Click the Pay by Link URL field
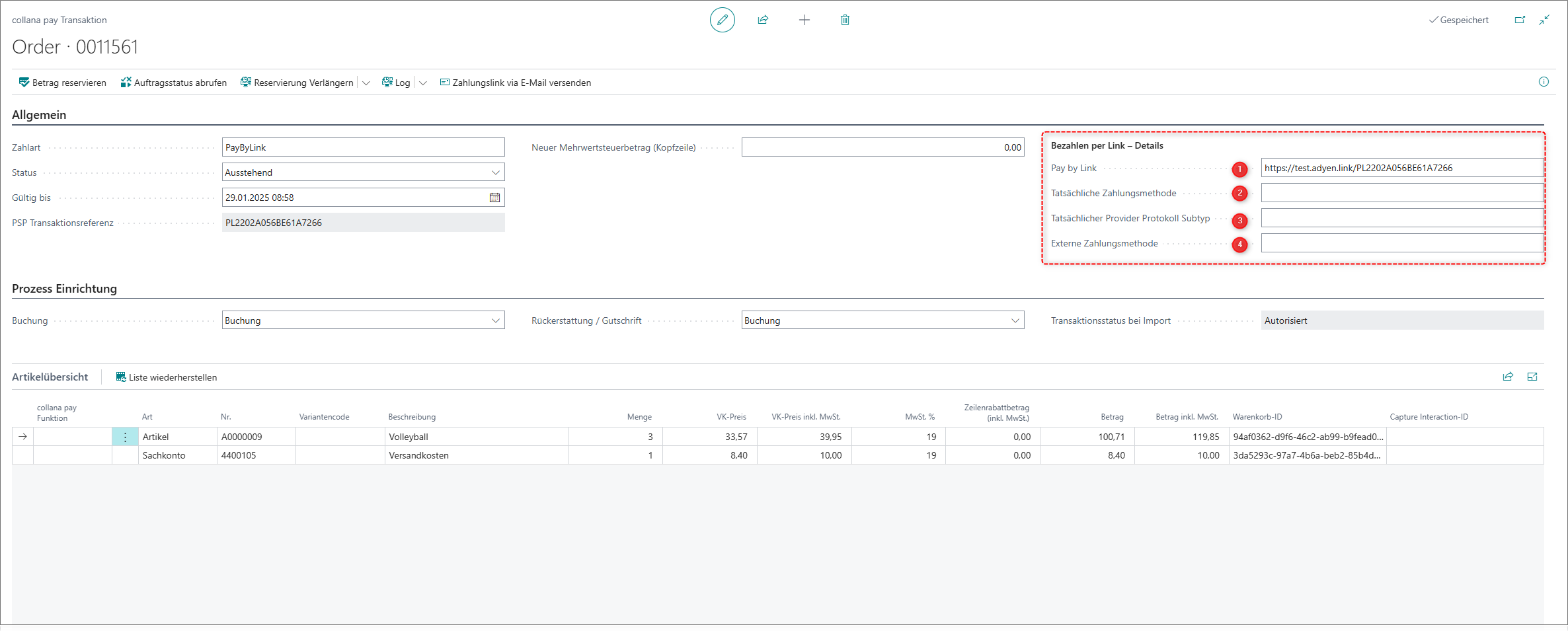 coord(1402,168)
